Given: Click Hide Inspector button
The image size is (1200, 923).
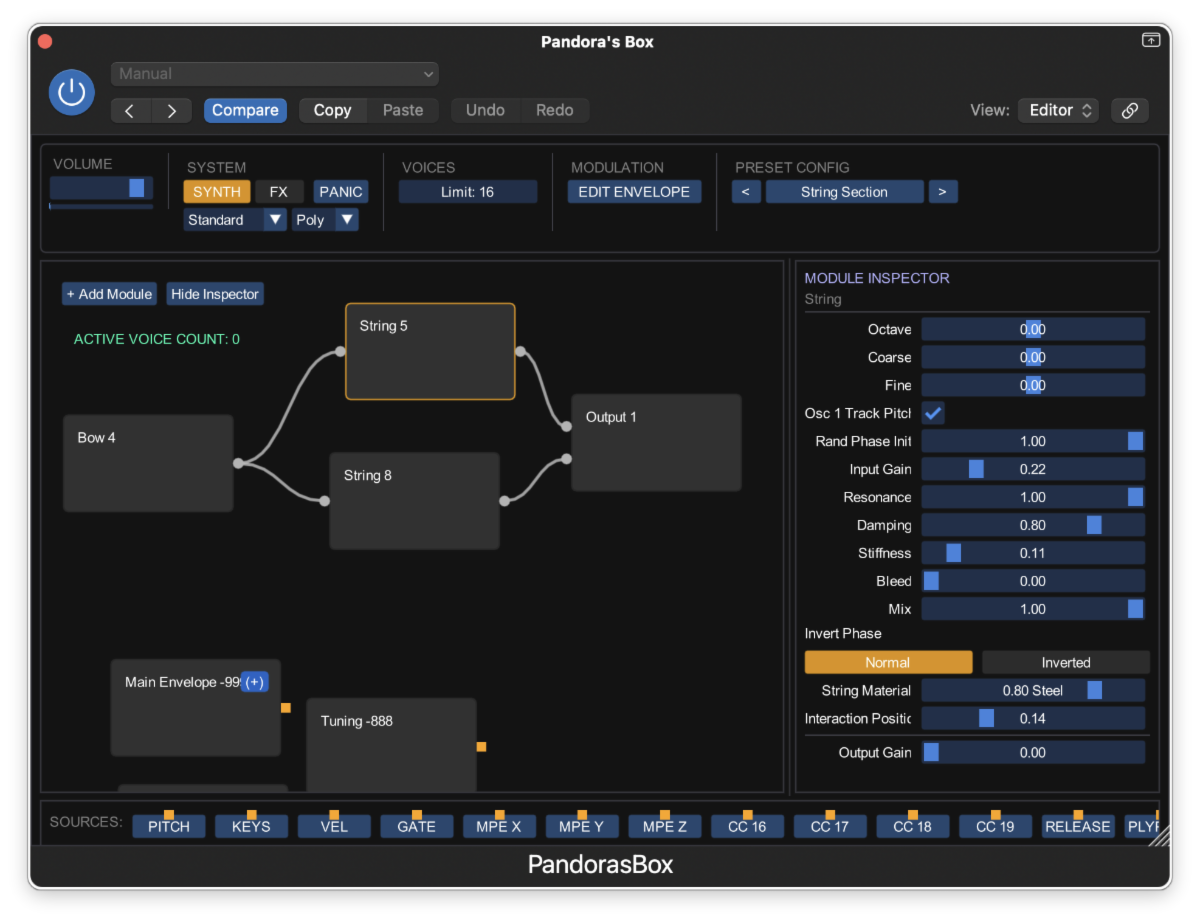Looking at the screenshot, I should pyautogui.click(x=215, y=294).
